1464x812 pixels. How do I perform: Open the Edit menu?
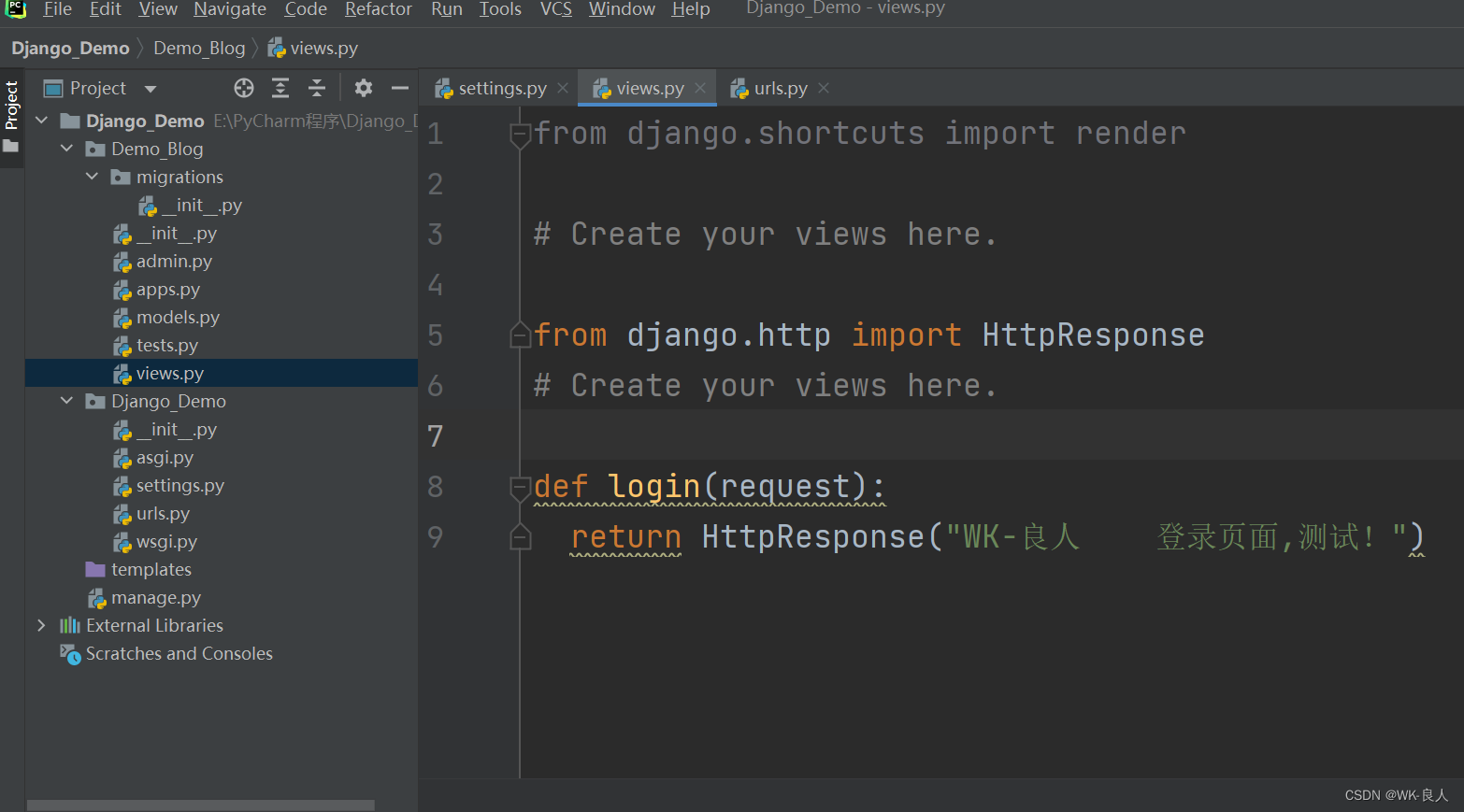pyautogui.click(x=106, y=9)
